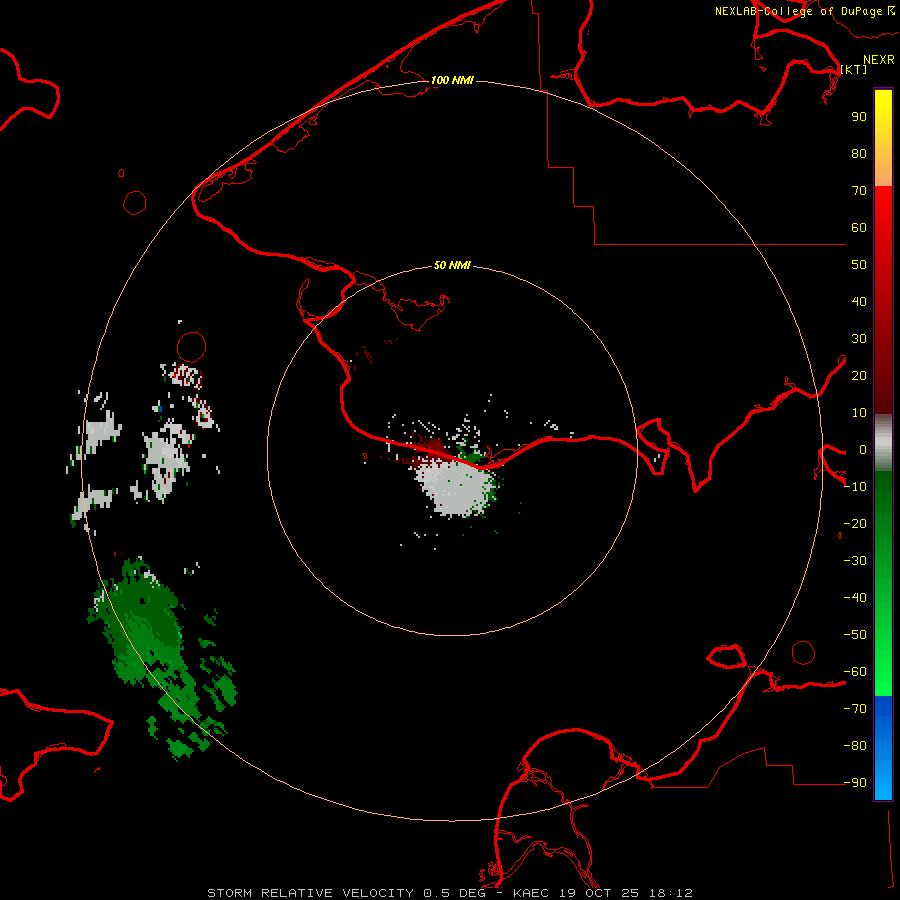The height and width of the screenshot is (900, 900).
Task: Click the "NEXR" label at top right
Action: 879,60
